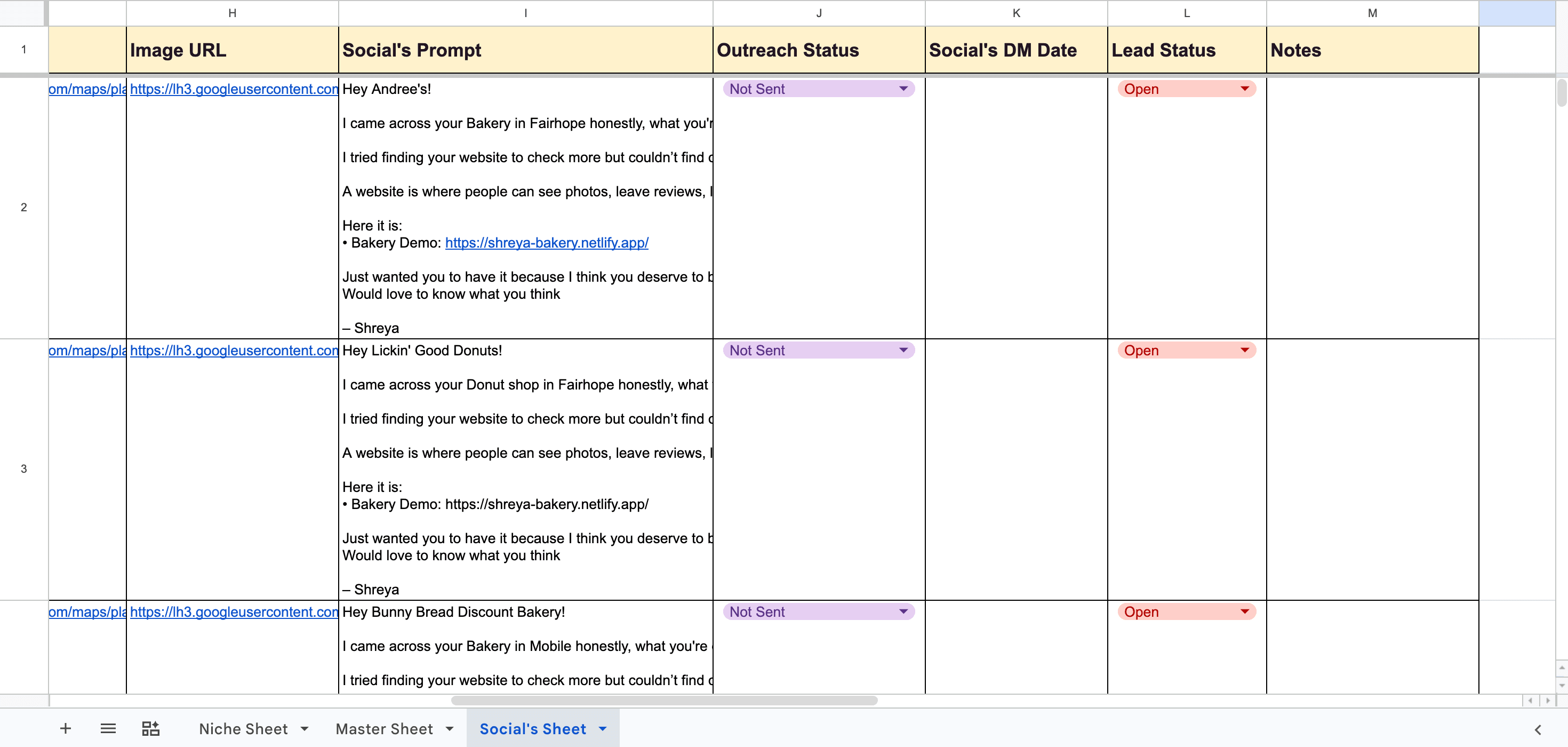
Task: Select column J header
Action: [819, 13]
